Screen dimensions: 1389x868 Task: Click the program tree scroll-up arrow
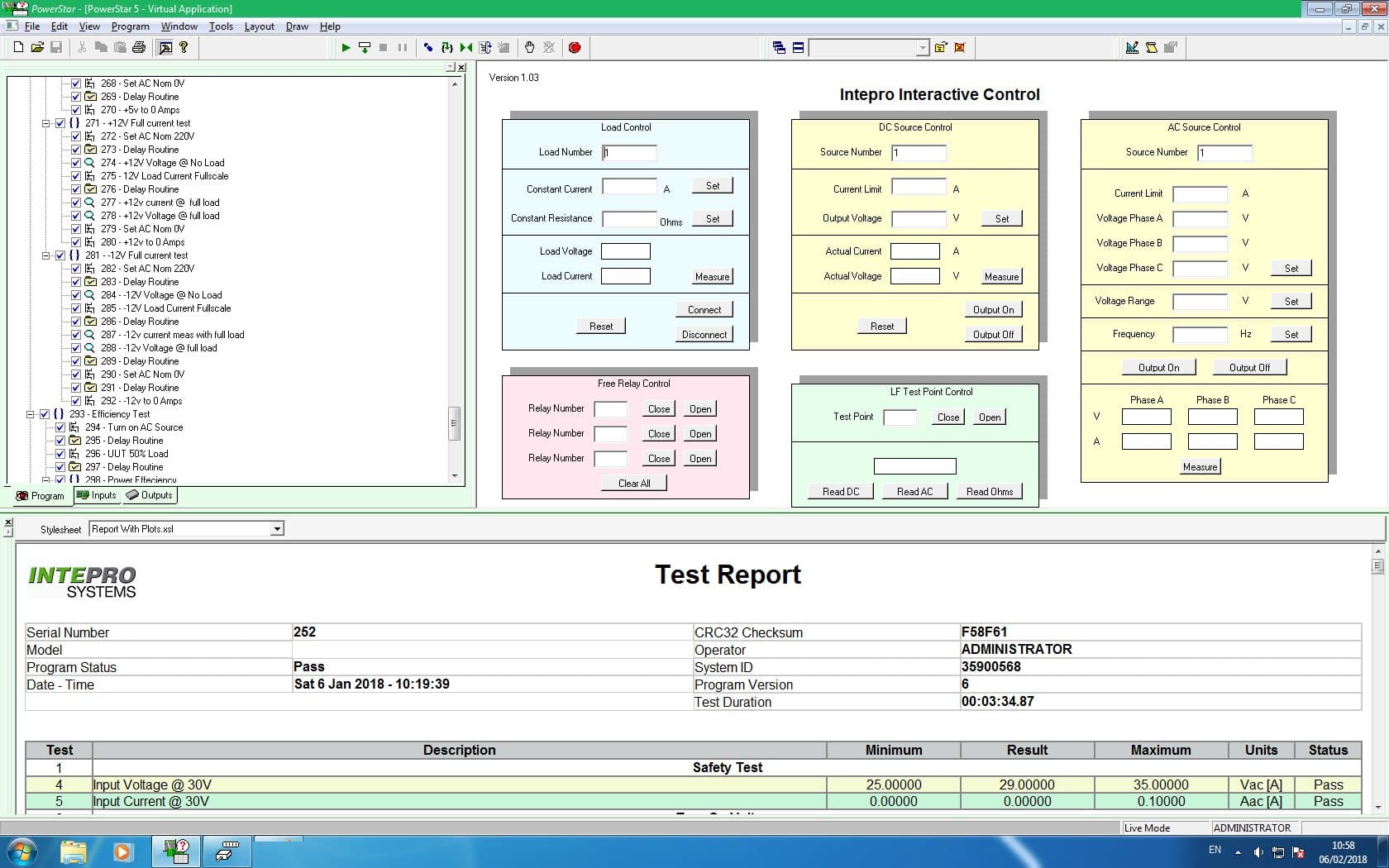coord(455,83)
